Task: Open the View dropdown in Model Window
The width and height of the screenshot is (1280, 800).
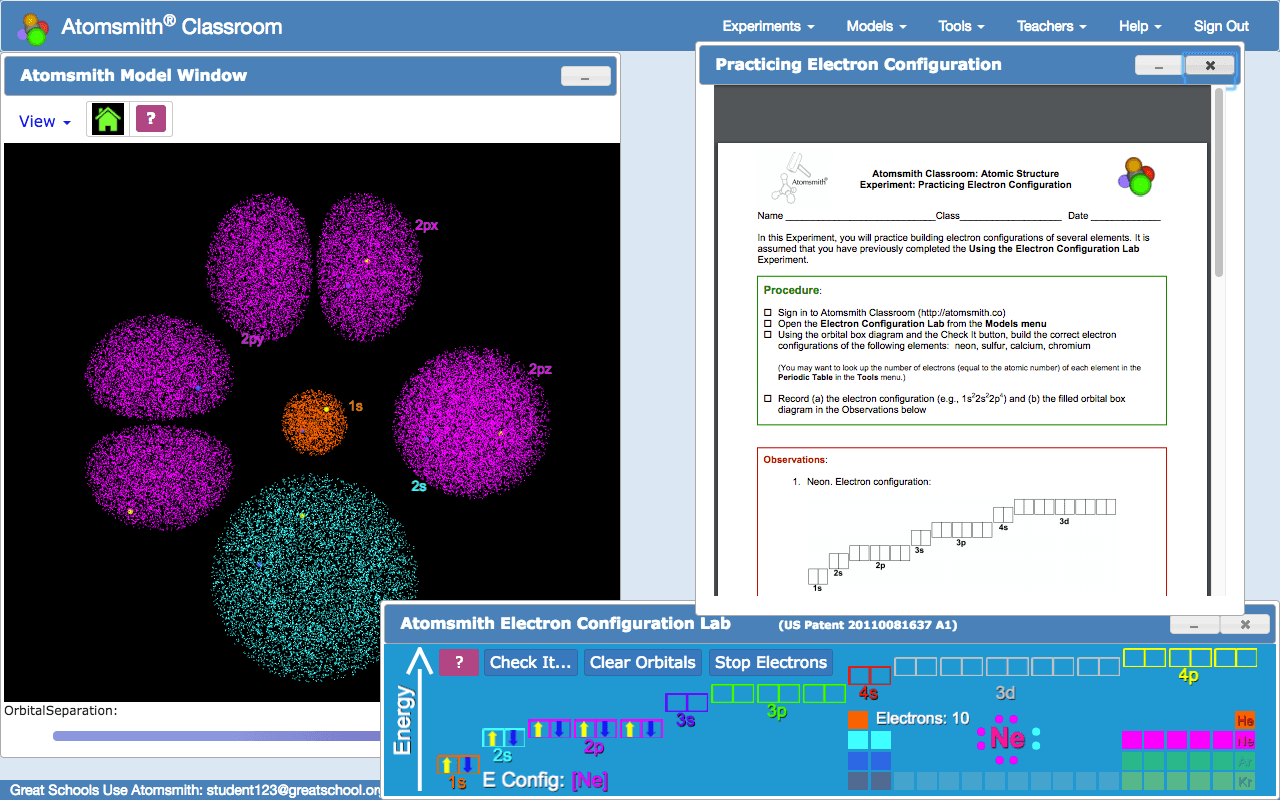Action: (x=45, y=121)
